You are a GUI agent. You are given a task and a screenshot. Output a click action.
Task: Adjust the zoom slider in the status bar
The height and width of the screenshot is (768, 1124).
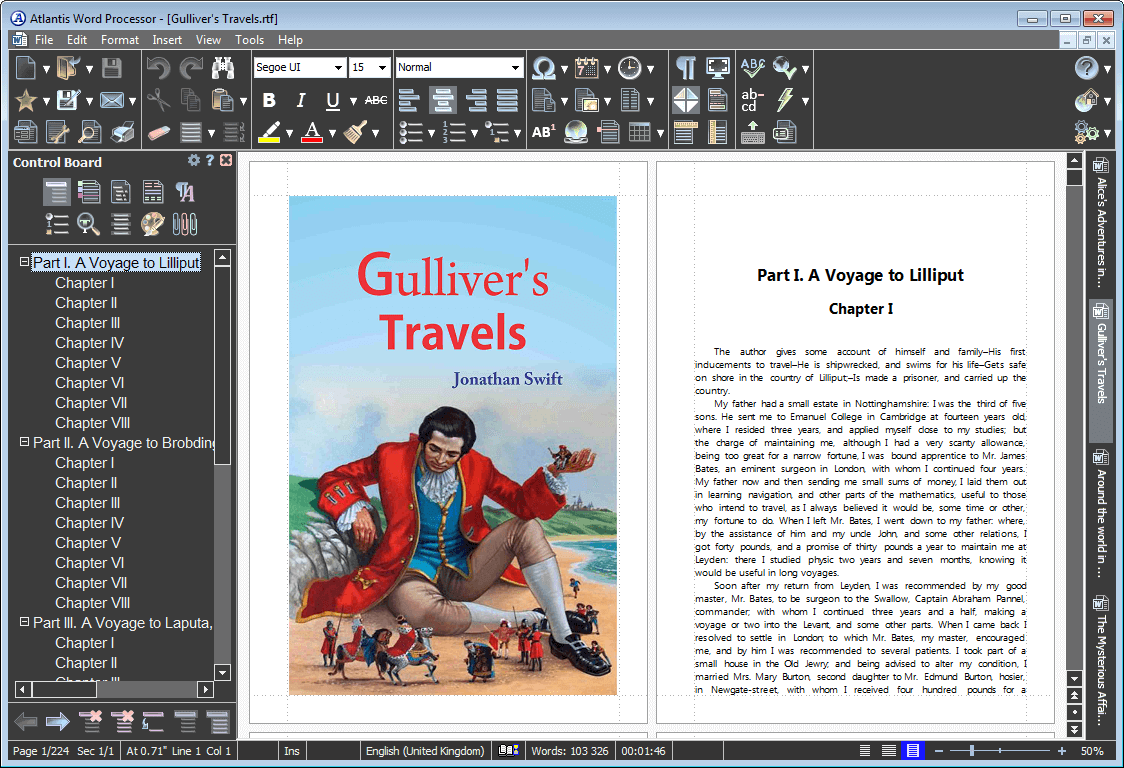[x=972, y=750]
